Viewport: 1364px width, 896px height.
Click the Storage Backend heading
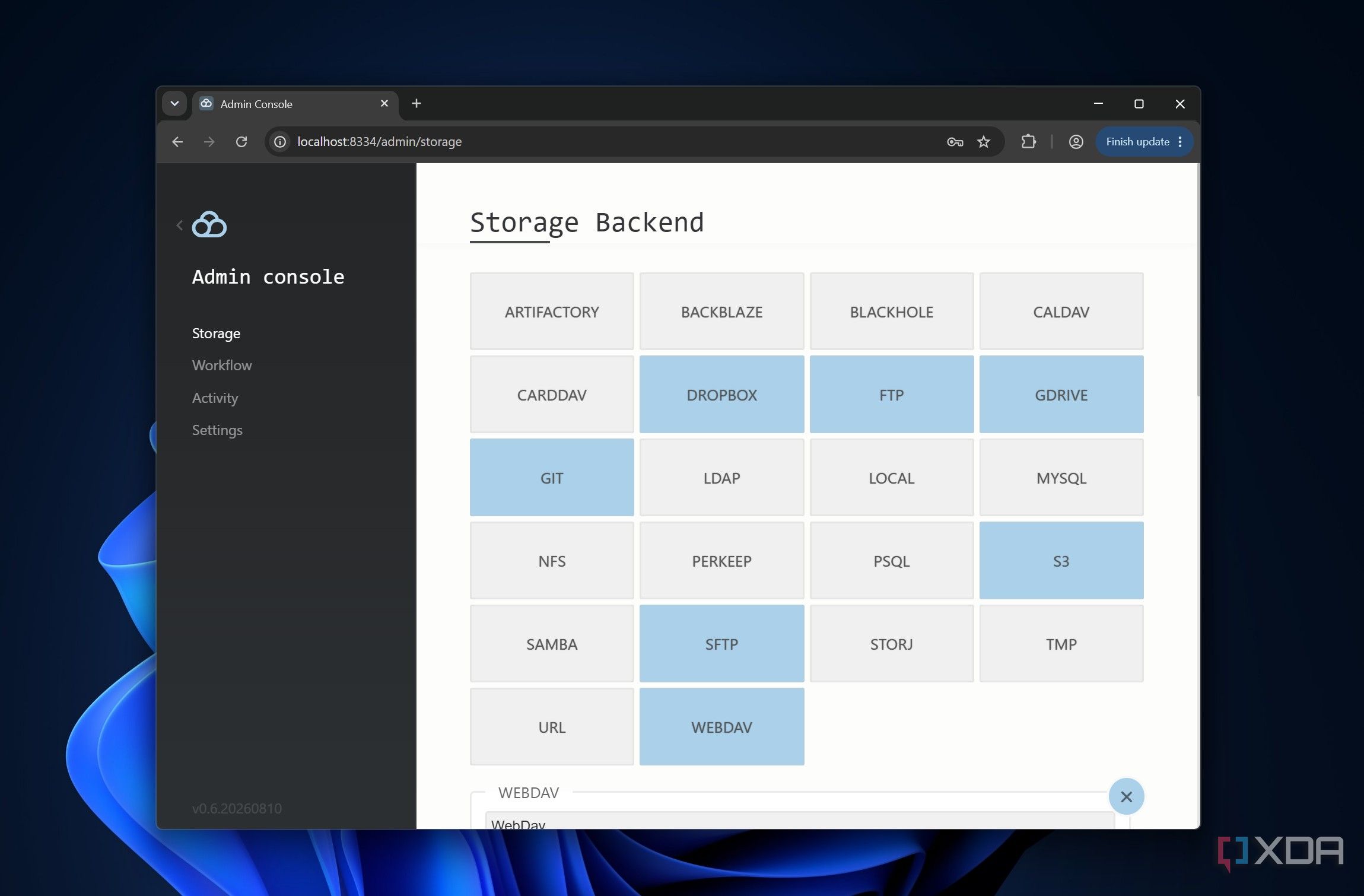[587, 223]
